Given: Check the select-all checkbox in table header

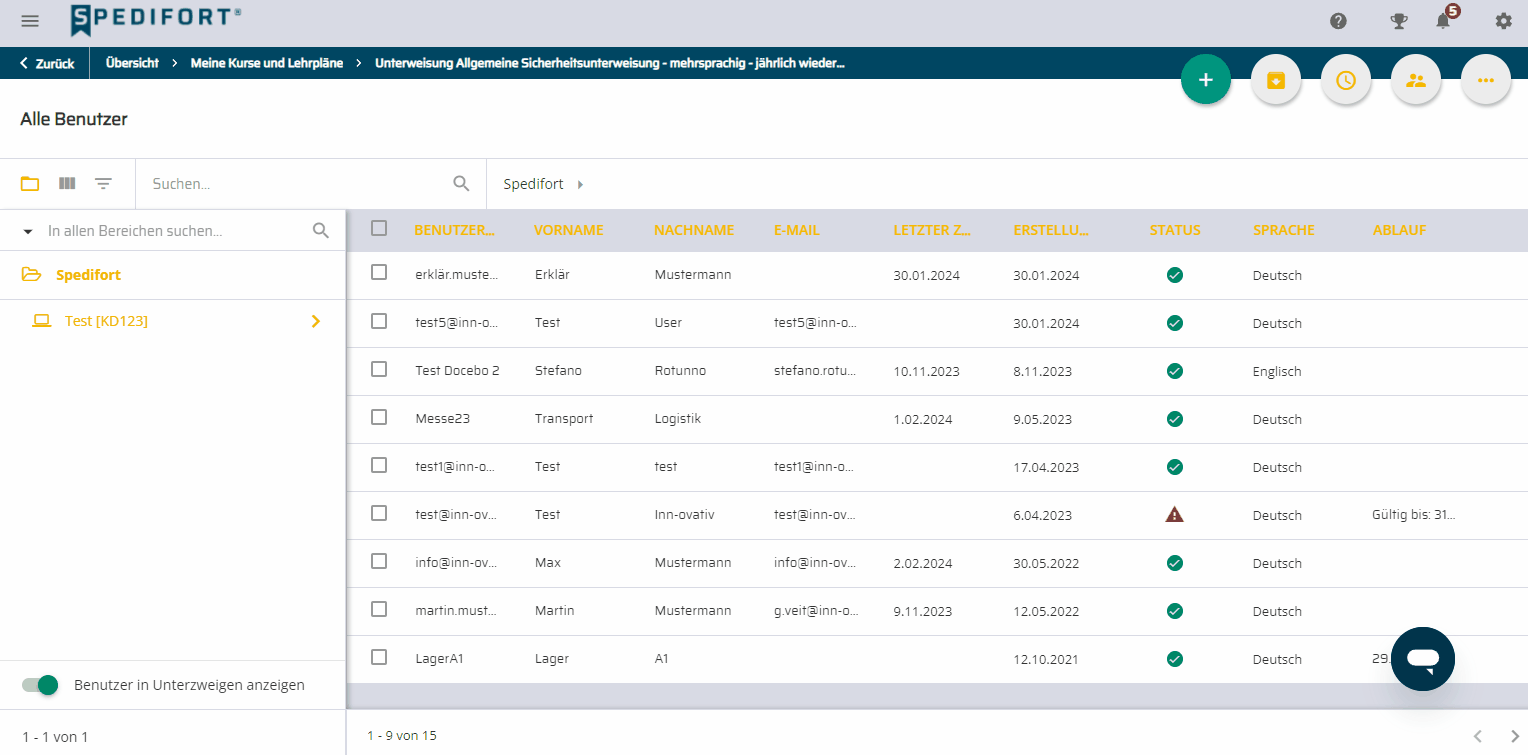Looking at the screenshot, I should (379, 228).
